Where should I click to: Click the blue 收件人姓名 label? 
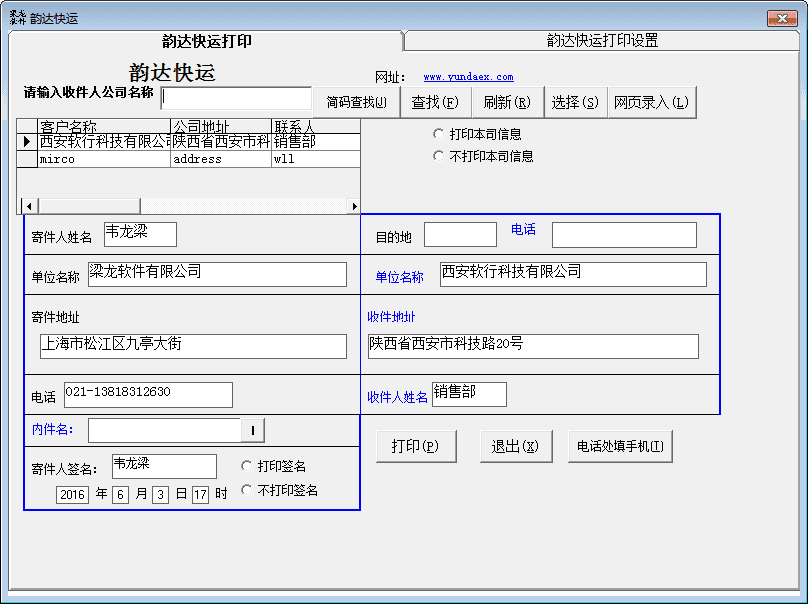point(397,397)
